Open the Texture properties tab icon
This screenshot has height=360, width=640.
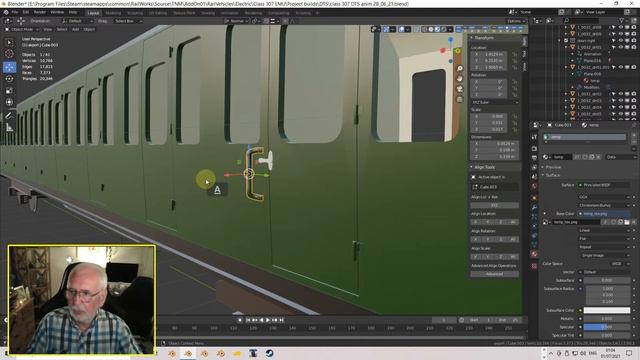tap(534, 266)
